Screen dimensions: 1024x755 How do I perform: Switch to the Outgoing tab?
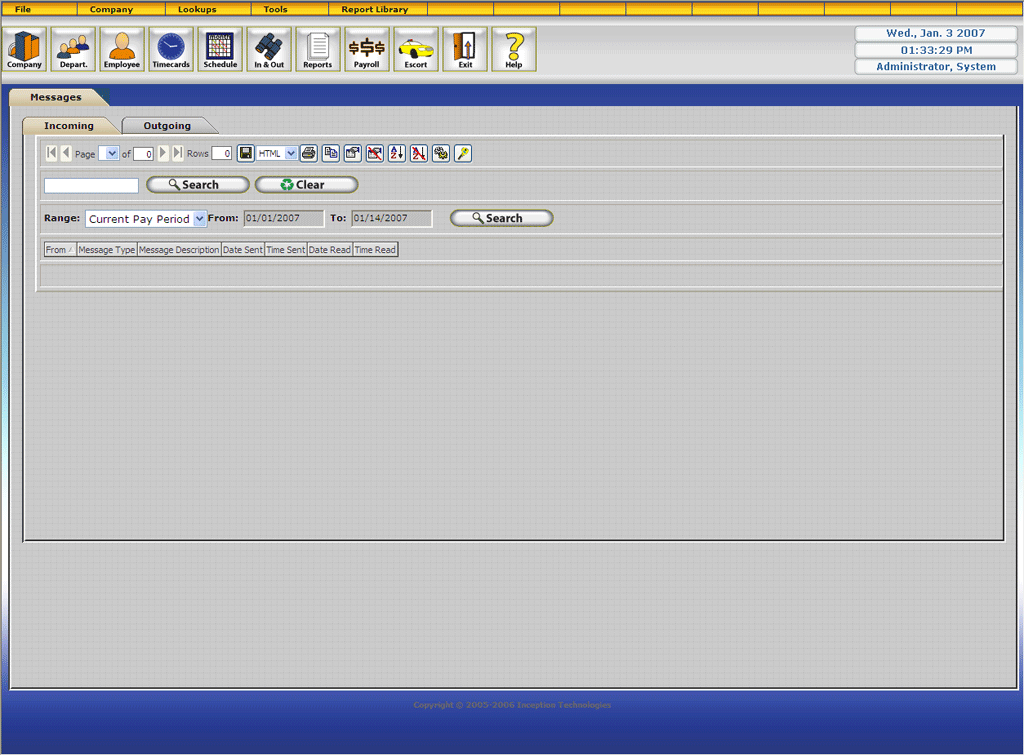click(167, 126)
